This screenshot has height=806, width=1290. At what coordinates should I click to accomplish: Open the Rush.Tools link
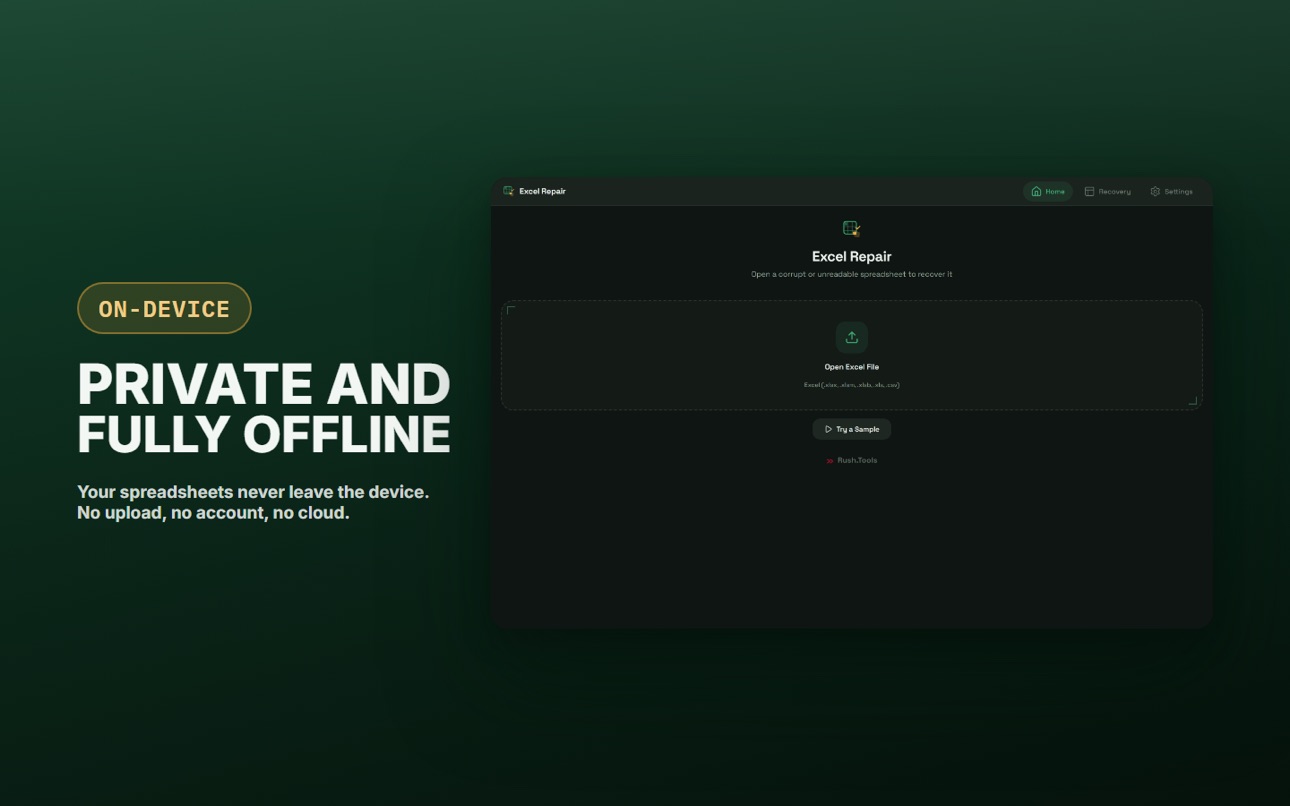852,461
